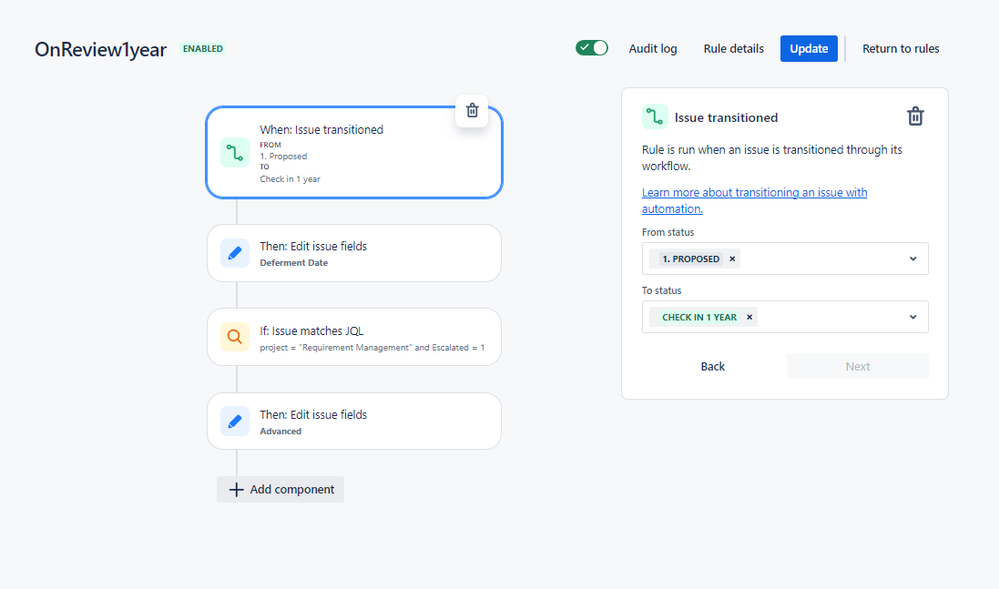The height and width of the screenshot is (589, 999).
Task: Click the Add component button
Action: tap(280, 490)
